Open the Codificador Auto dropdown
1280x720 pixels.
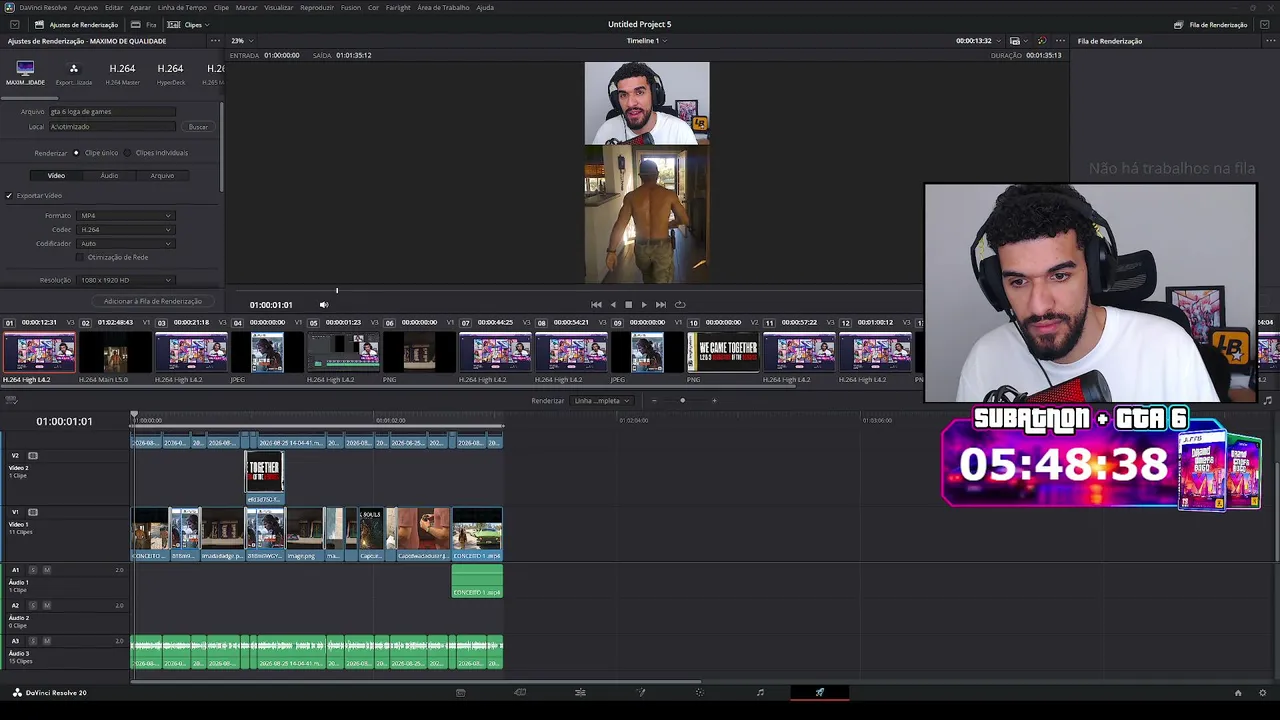pos(126,244)
